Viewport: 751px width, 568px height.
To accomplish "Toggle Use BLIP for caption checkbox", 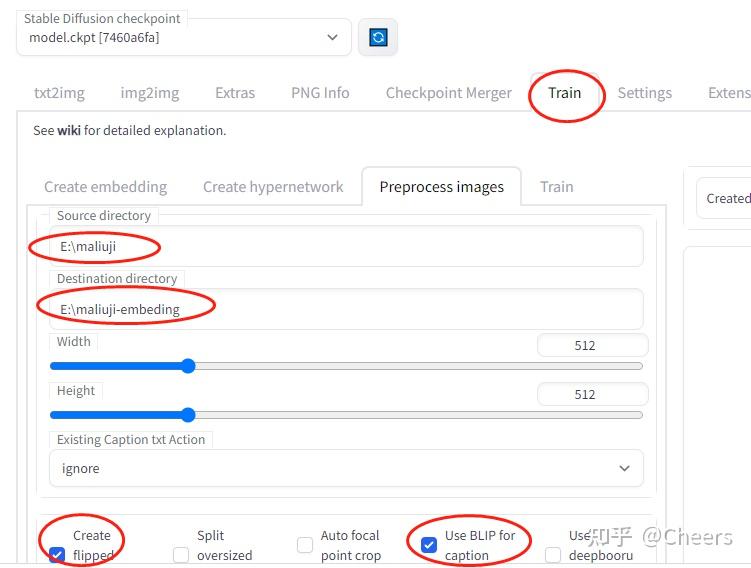I will (429, 545).
